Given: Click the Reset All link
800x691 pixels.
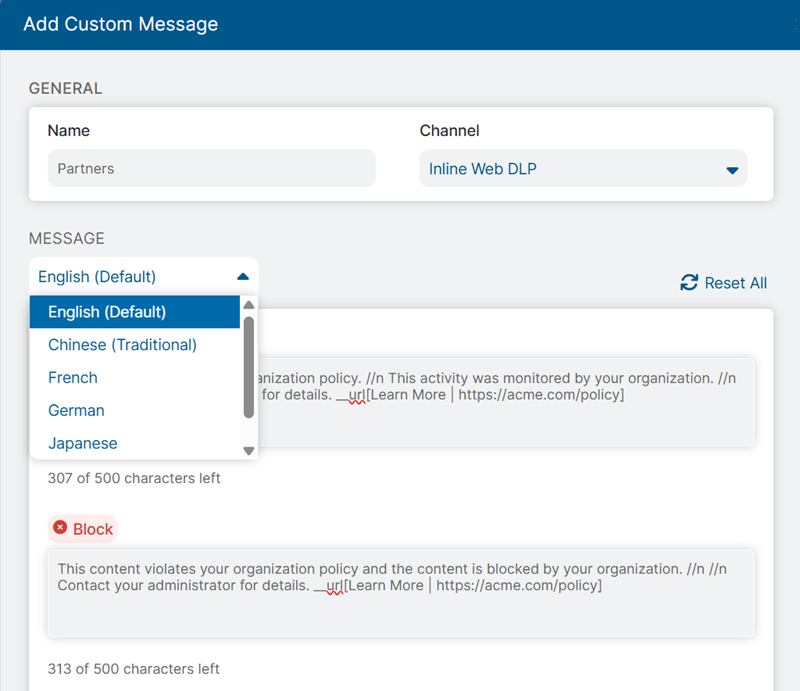Looking at the screenshot, I should pos(735,283).
